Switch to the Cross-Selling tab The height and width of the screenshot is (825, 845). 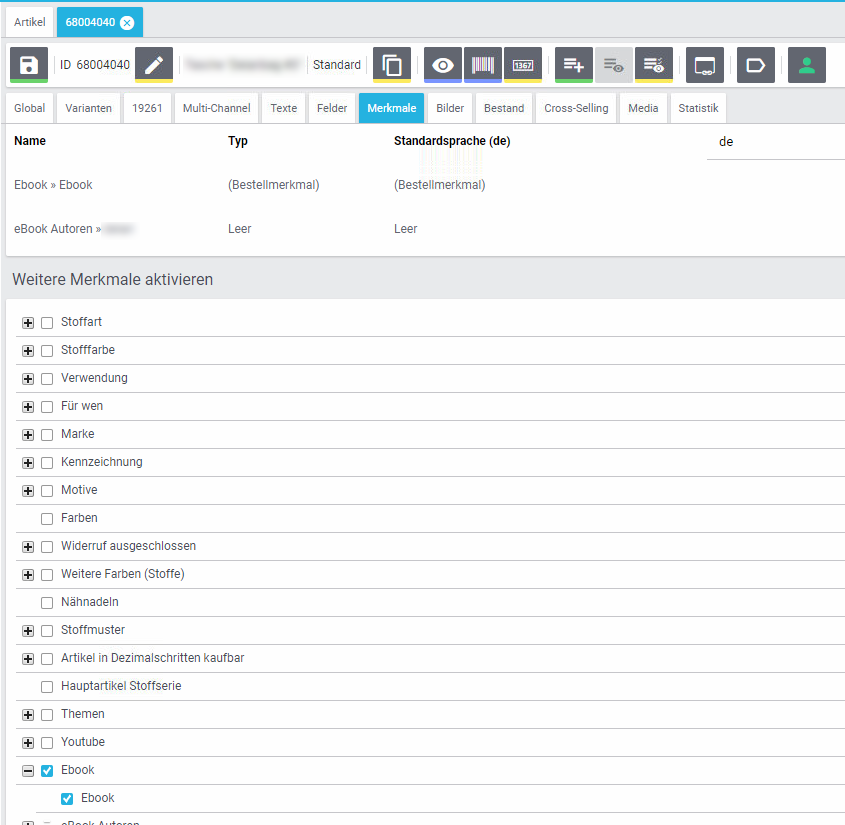(x=576, y=108)
